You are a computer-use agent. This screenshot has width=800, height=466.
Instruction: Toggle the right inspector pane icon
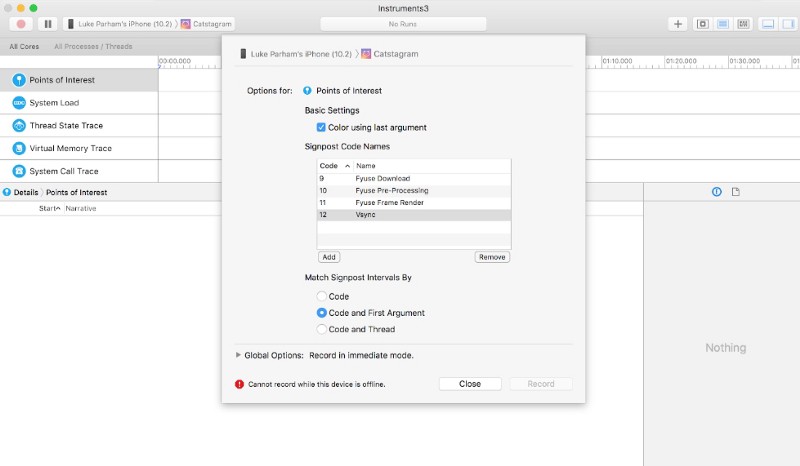[788, 24]
